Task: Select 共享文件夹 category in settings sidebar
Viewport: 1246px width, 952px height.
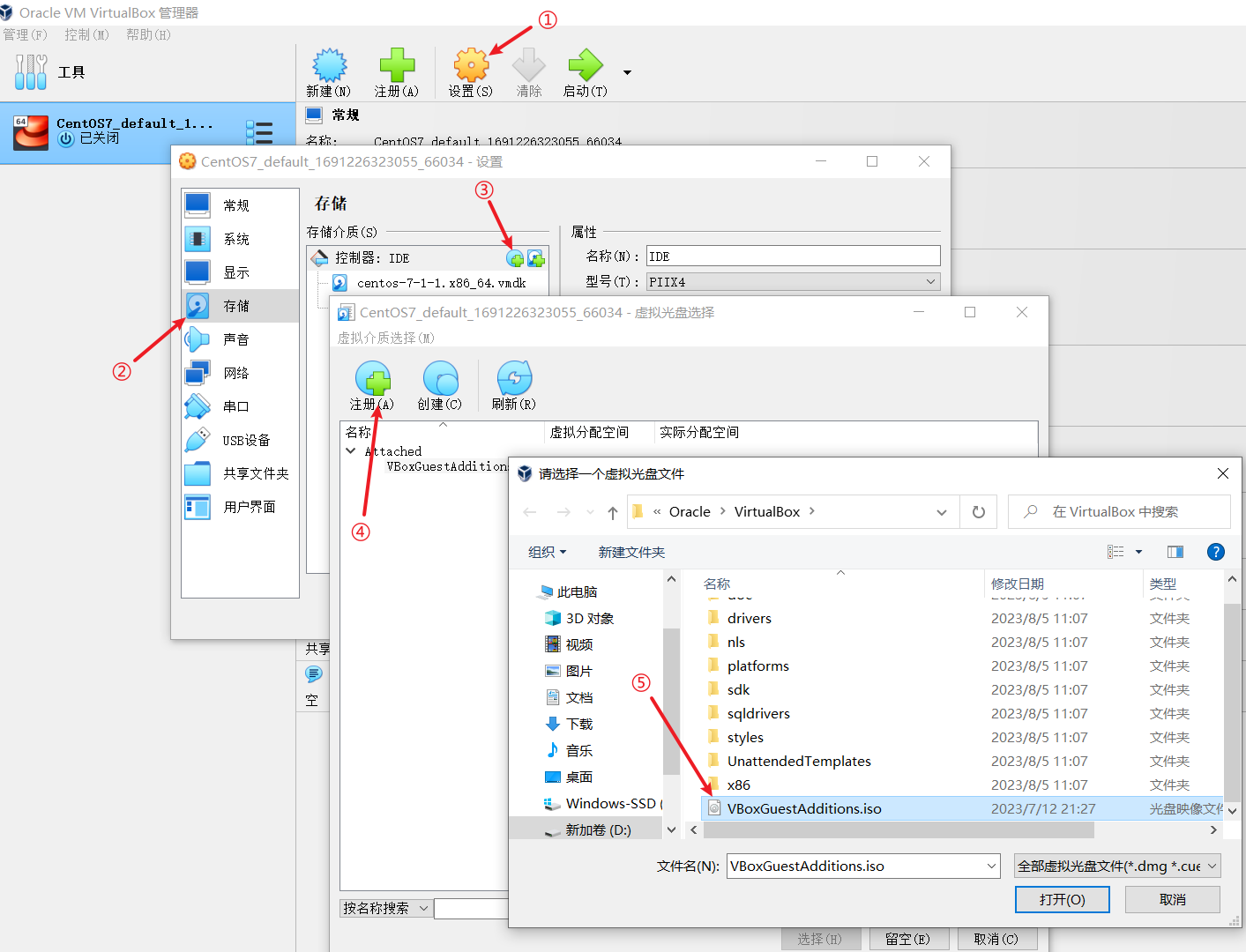Action: click(x=240, y=473)
